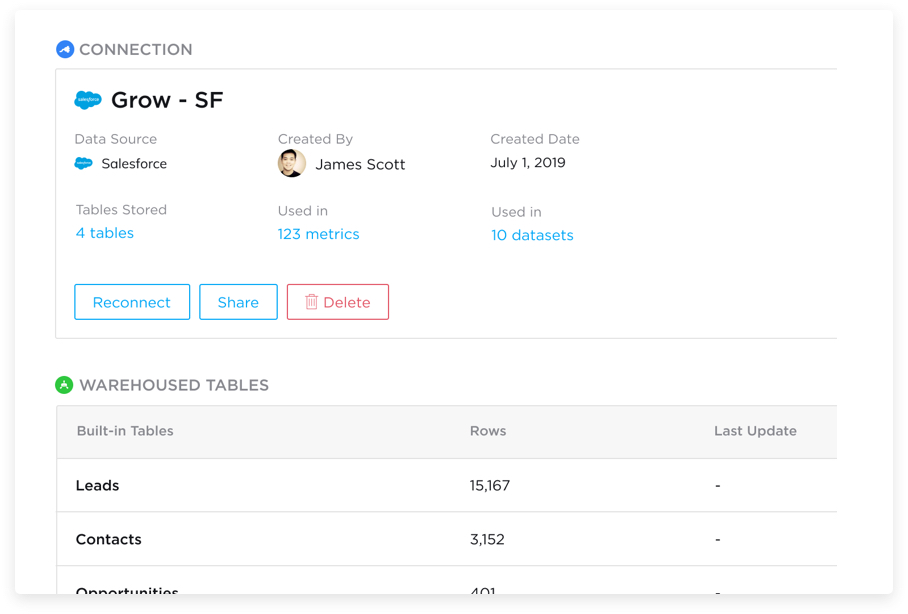Share the Grow - SF connection

click(238, 302)
